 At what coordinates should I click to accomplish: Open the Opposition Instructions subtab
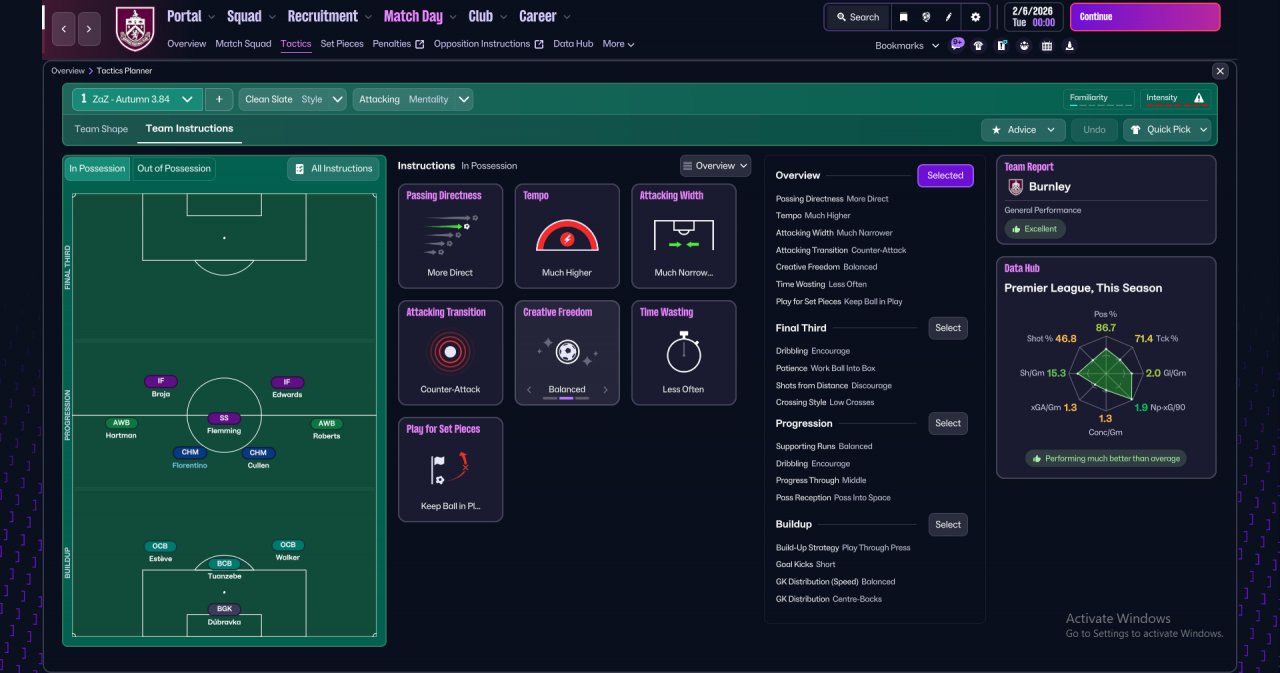pyautogui.click(x=489, y=44)
